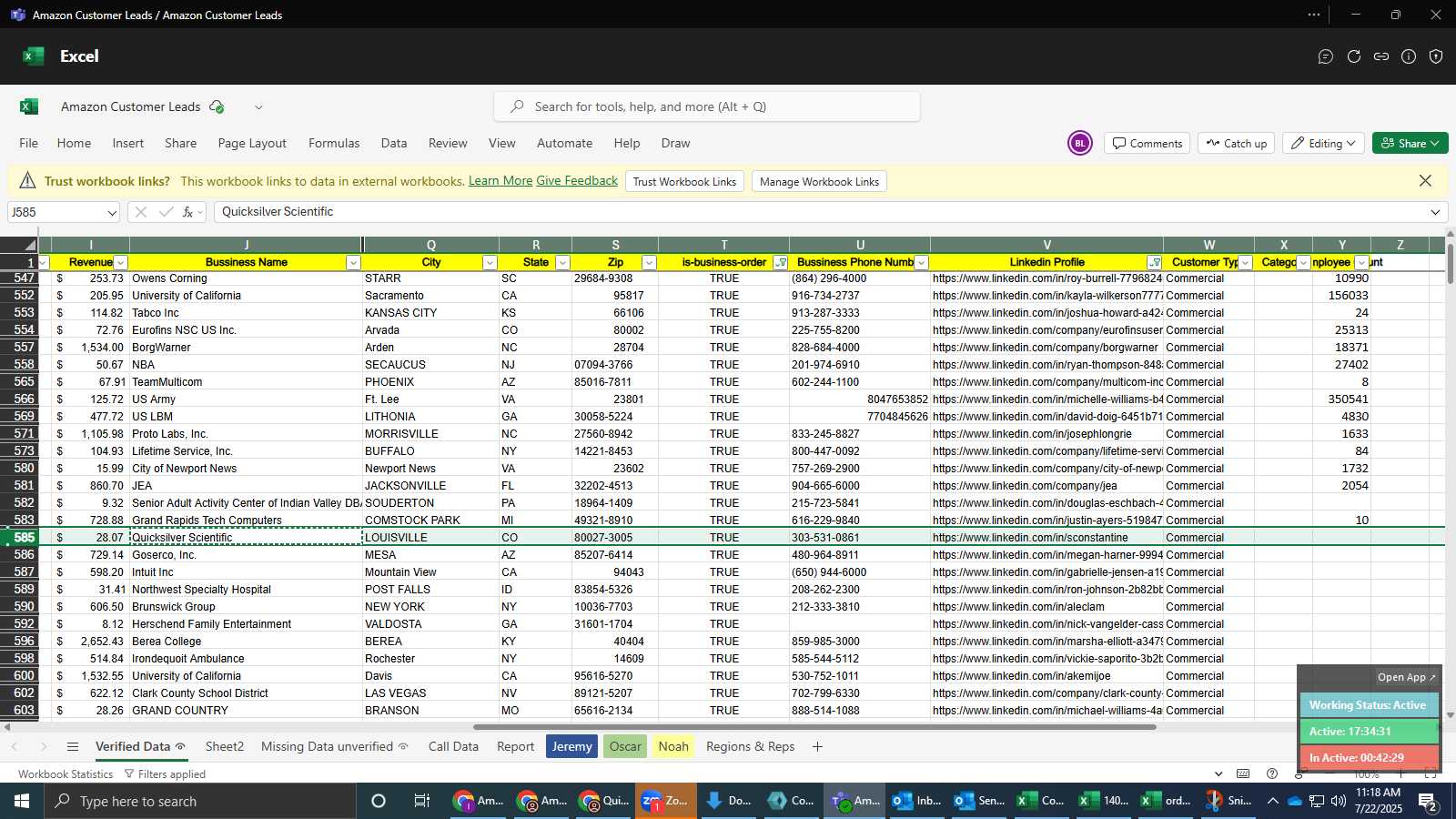
Task: Open workbook name dropdown chevron
Action: point(258,107)
